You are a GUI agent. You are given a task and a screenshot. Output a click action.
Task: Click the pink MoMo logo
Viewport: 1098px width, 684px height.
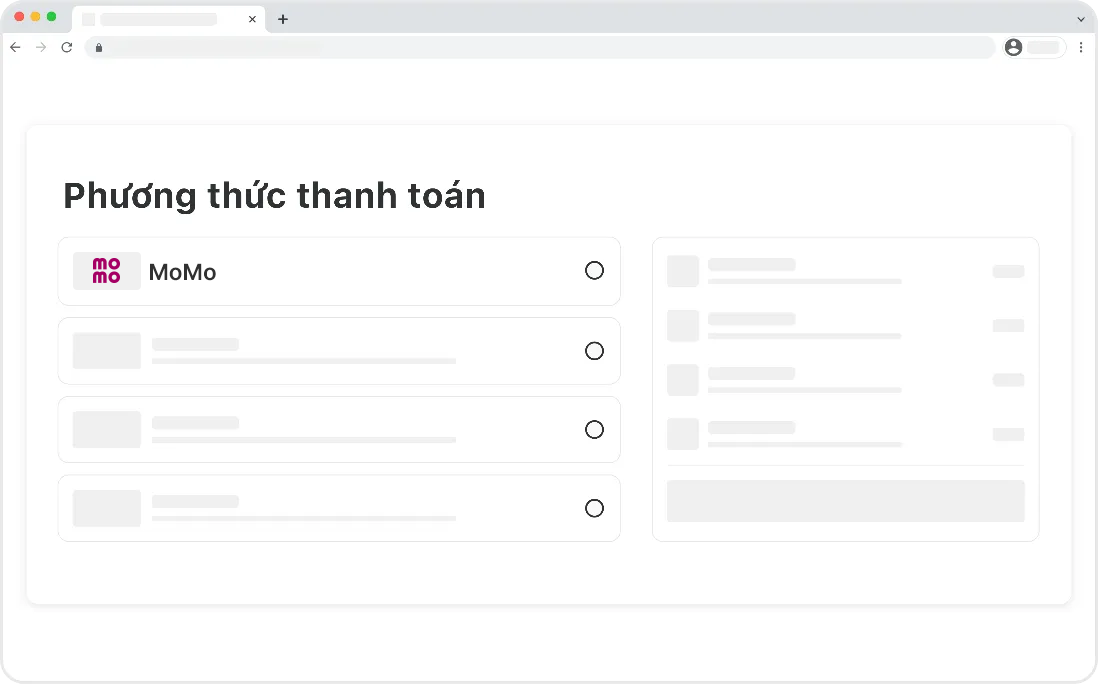click(106, 271)
